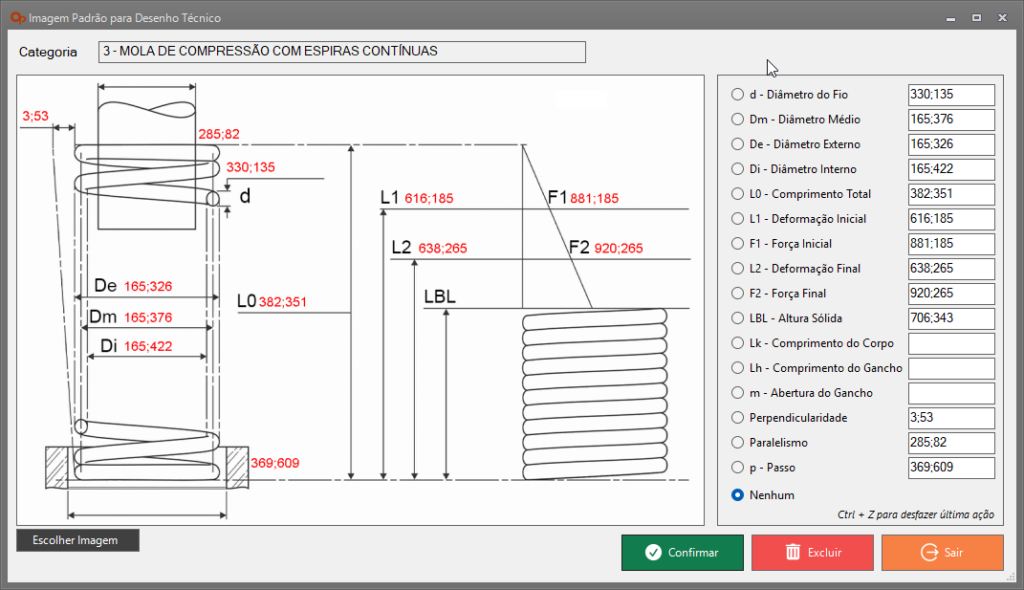
Task: Select the 'd - Diâmetro do Fio' radio option
Action: (738, 95)
